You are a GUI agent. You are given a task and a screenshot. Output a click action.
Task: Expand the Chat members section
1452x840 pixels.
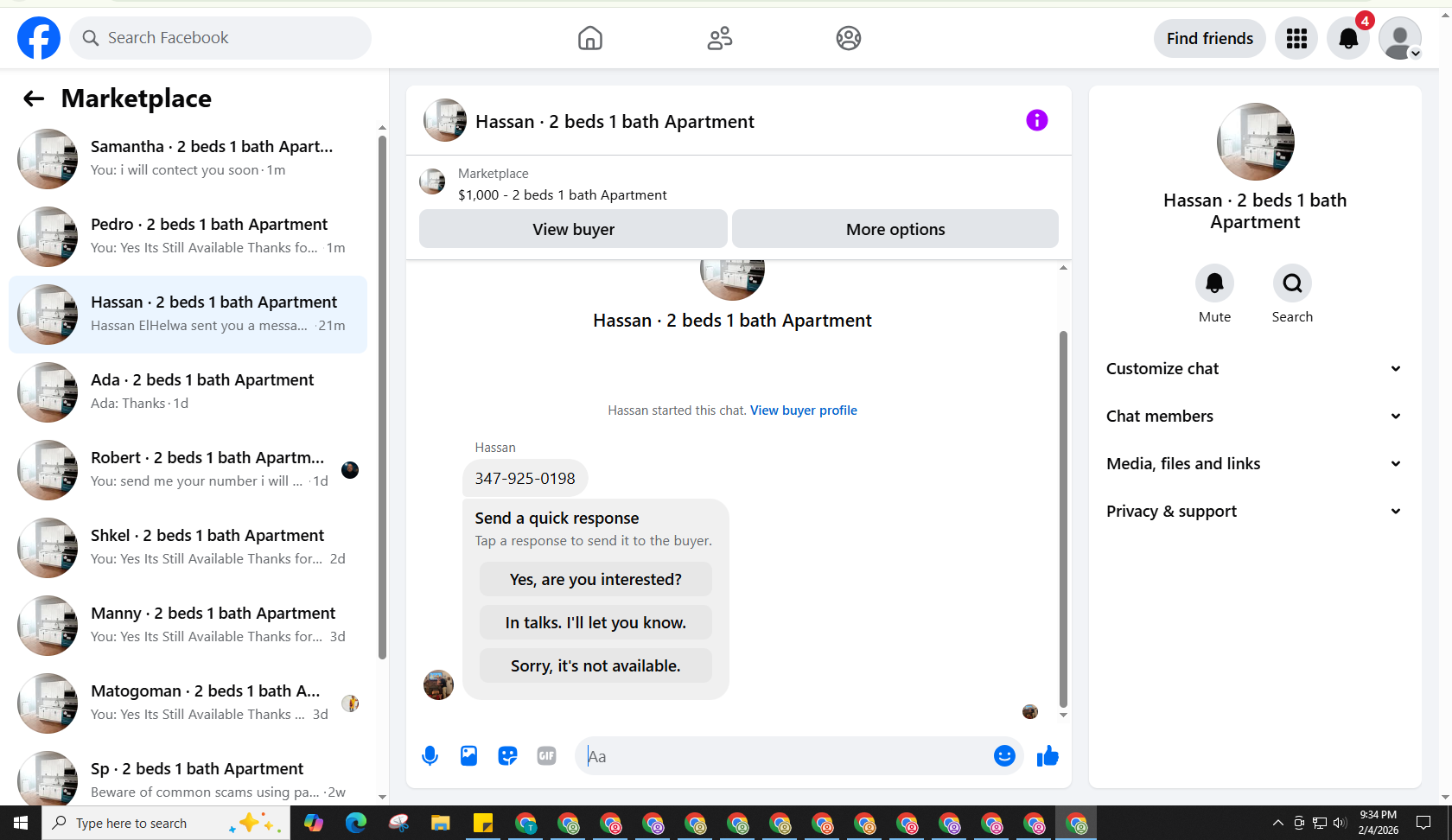point(1255,417)
